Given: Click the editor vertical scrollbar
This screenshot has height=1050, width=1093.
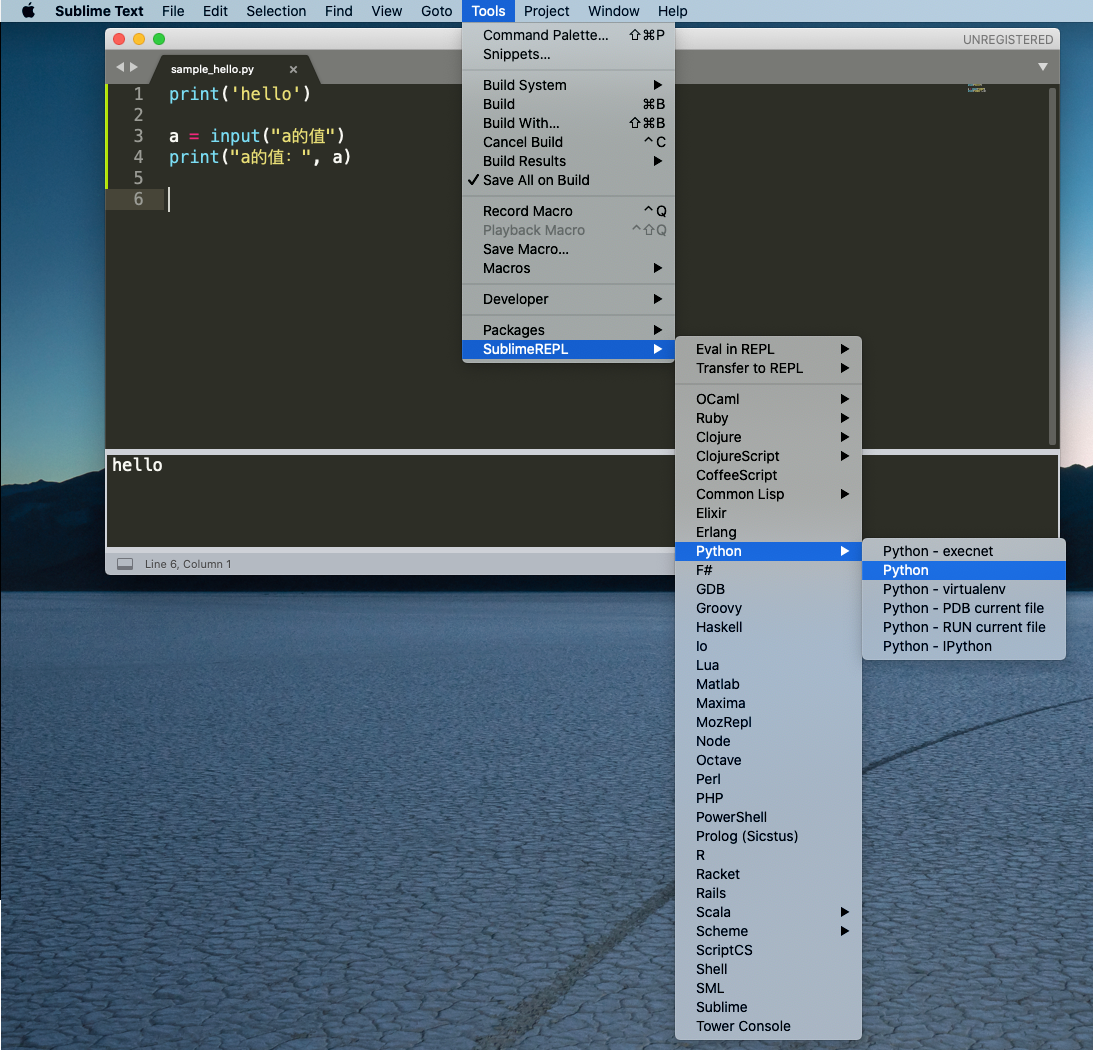Looking at the screenshot, I should (1052, 265).
